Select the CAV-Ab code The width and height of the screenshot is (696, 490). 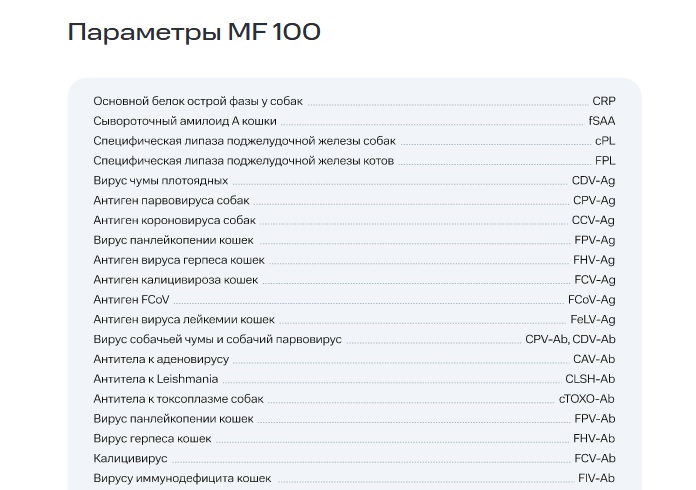click(x=594, y=359)
